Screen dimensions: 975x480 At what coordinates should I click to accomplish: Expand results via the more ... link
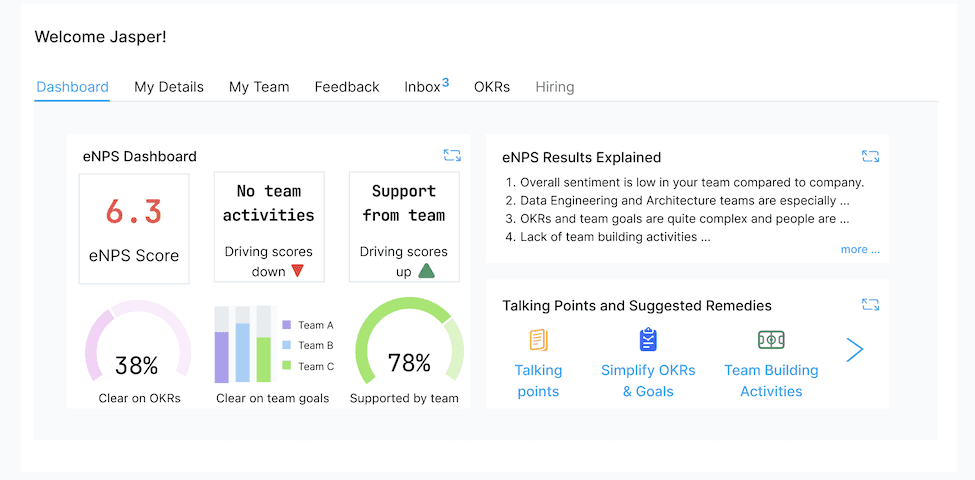(x=860, y=249)
